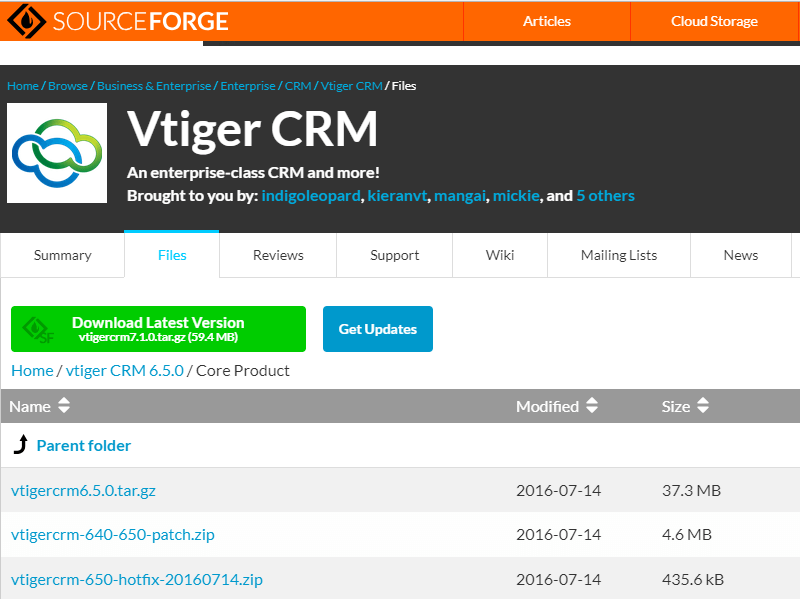Image resolution: width=800 pixels, height=599 pixels.
Task: Open vtigercrm-640-650-patch.zip link
Action: pyautogui.click(x=112, y=535)
